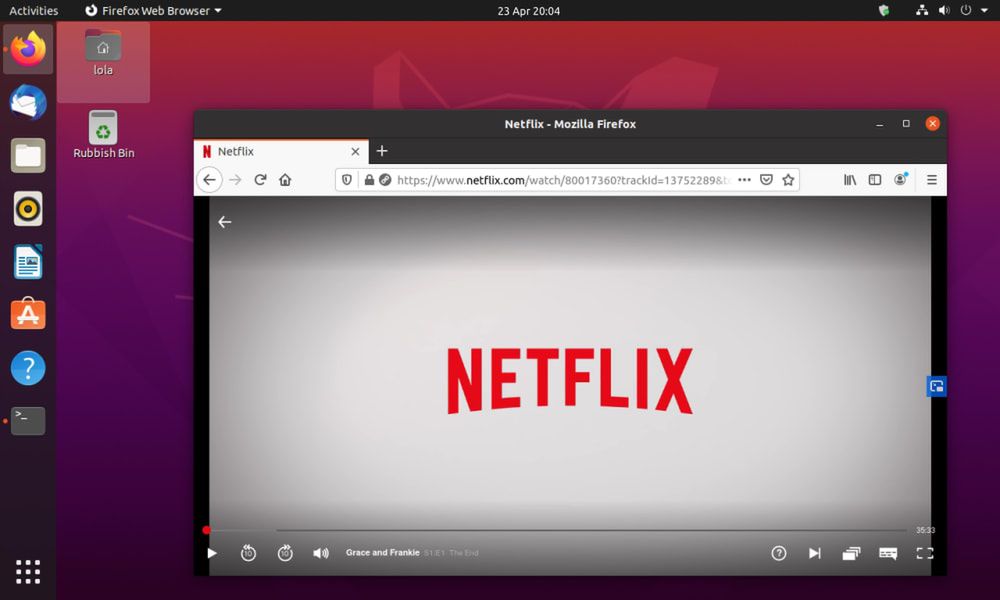The image size is (1000, 600).
Task: Click the rewind 10 seconds icon
Action: pos(248,553)
